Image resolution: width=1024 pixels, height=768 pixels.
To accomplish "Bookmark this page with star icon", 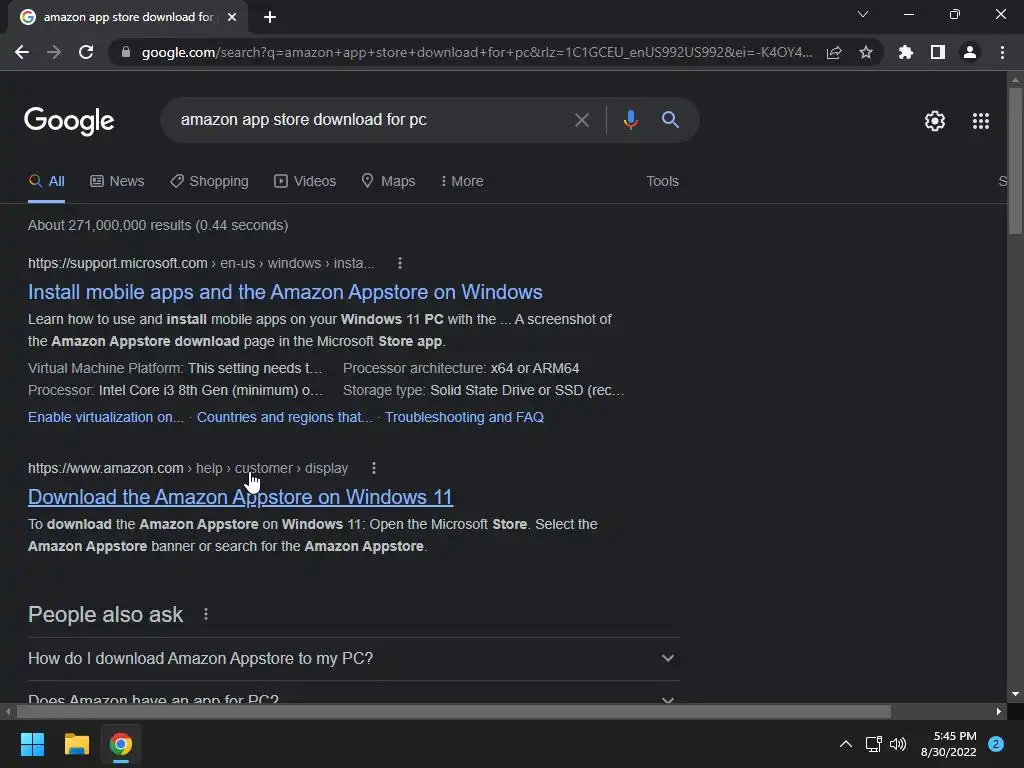I will pos(866,52).
